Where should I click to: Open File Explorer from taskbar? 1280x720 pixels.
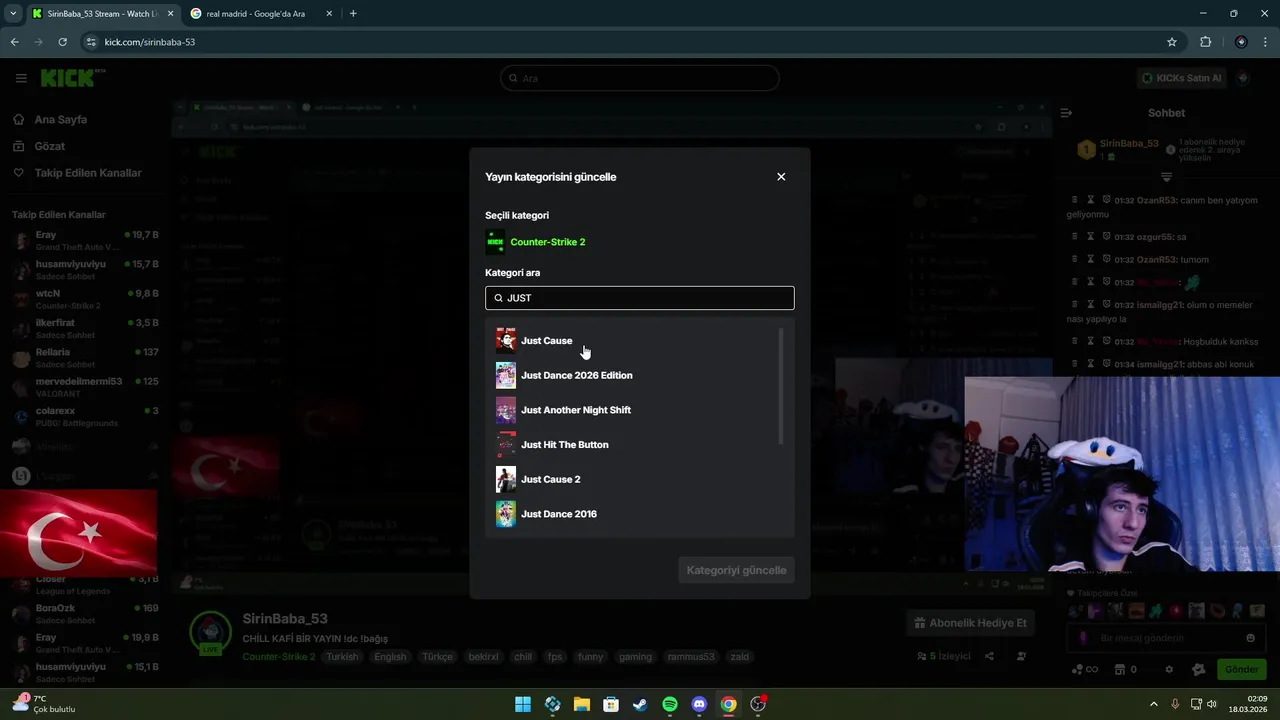582,704
